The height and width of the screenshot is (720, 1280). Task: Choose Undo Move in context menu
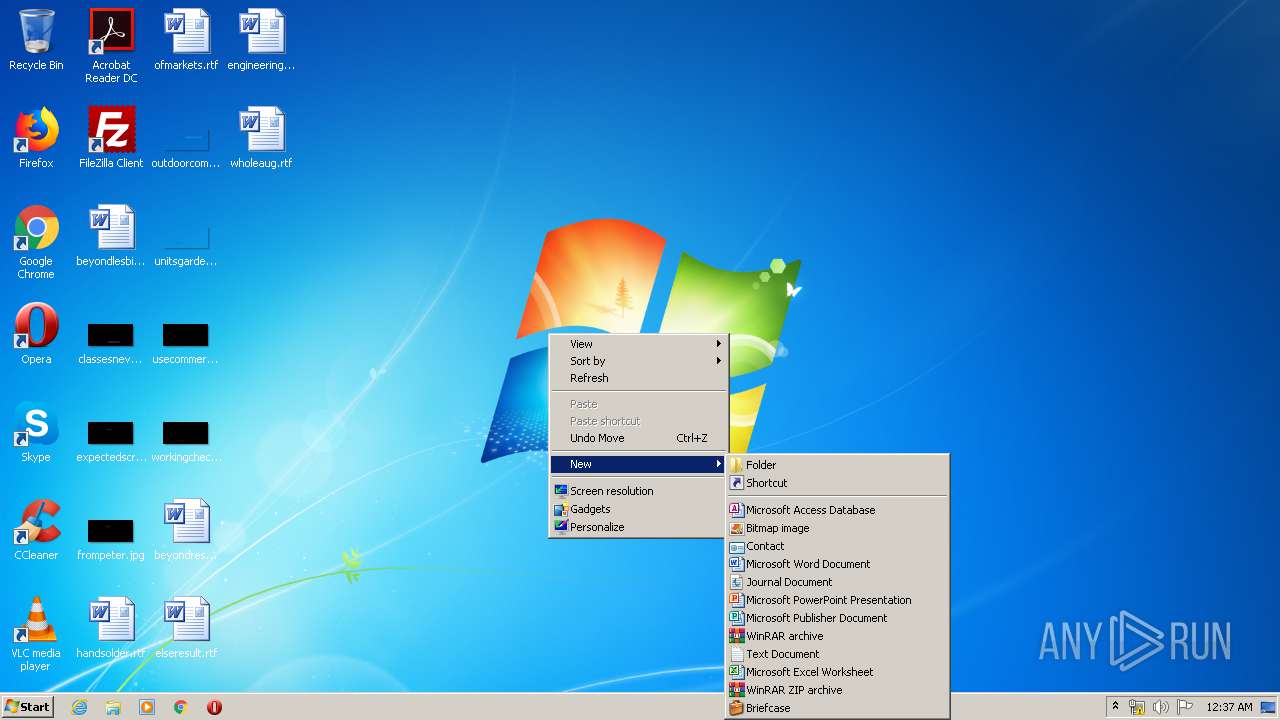[x=638, y=438]
